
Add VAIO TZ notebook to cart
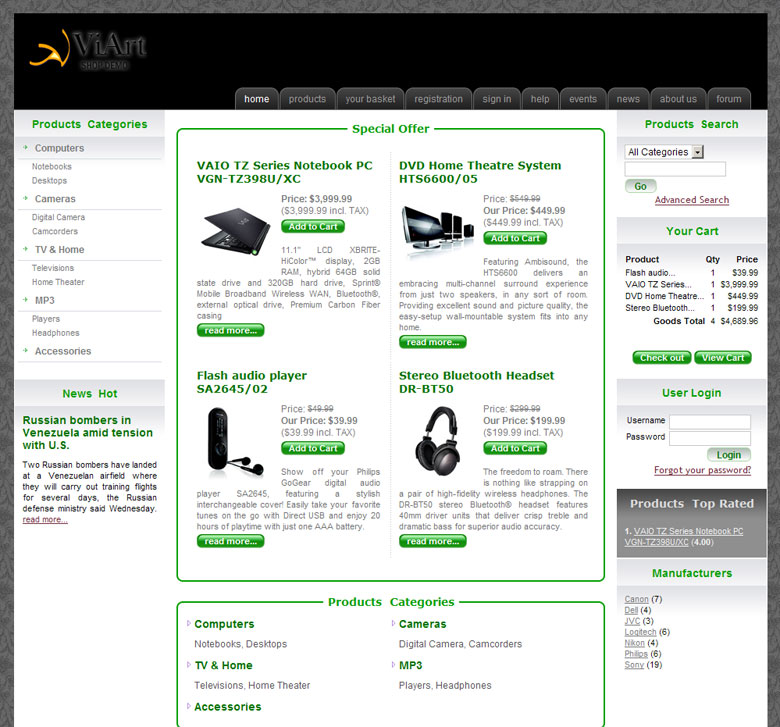point(313,226)
